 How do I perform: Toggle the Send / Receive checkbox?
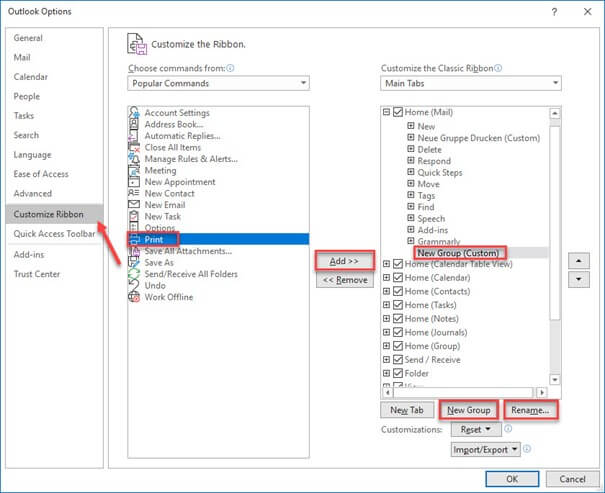click(398, 360)
